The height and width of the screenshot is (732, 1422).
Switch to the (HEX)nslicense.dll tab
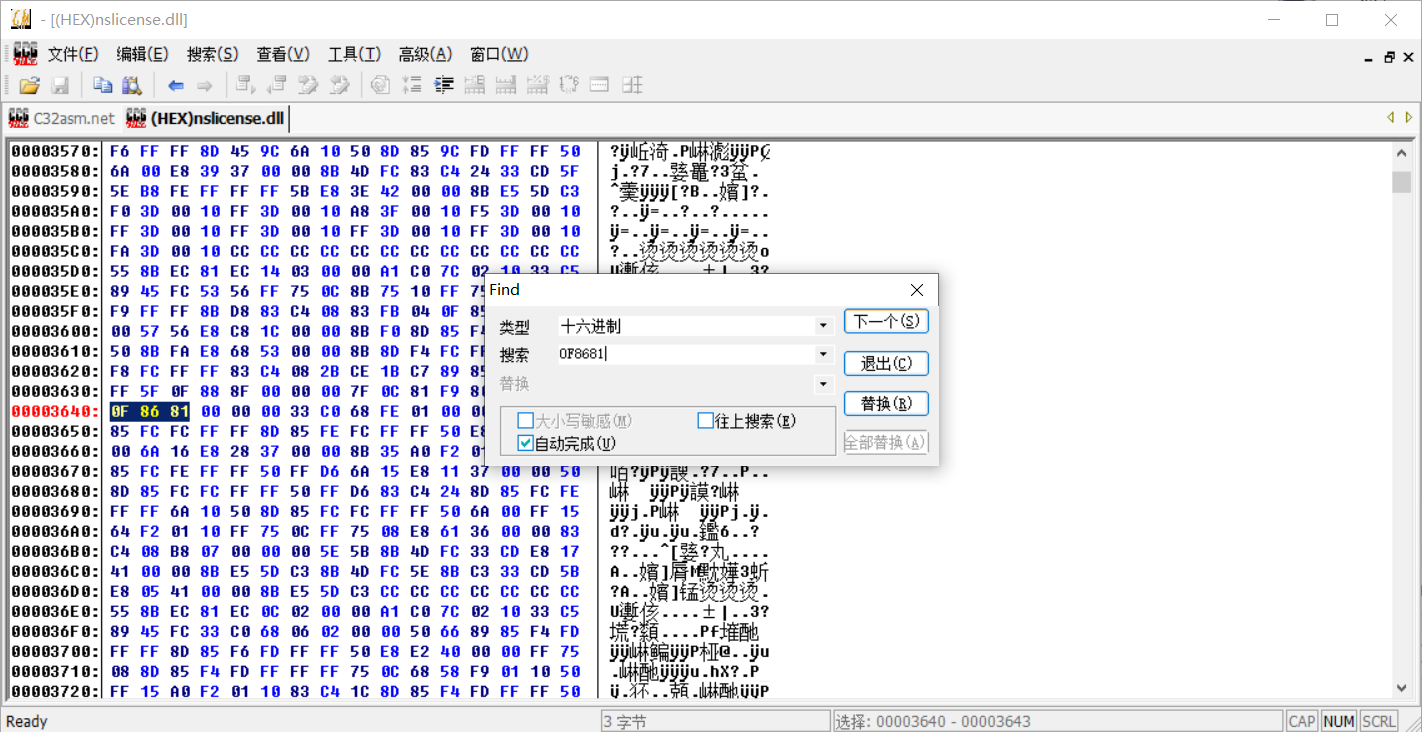(205, 118)
